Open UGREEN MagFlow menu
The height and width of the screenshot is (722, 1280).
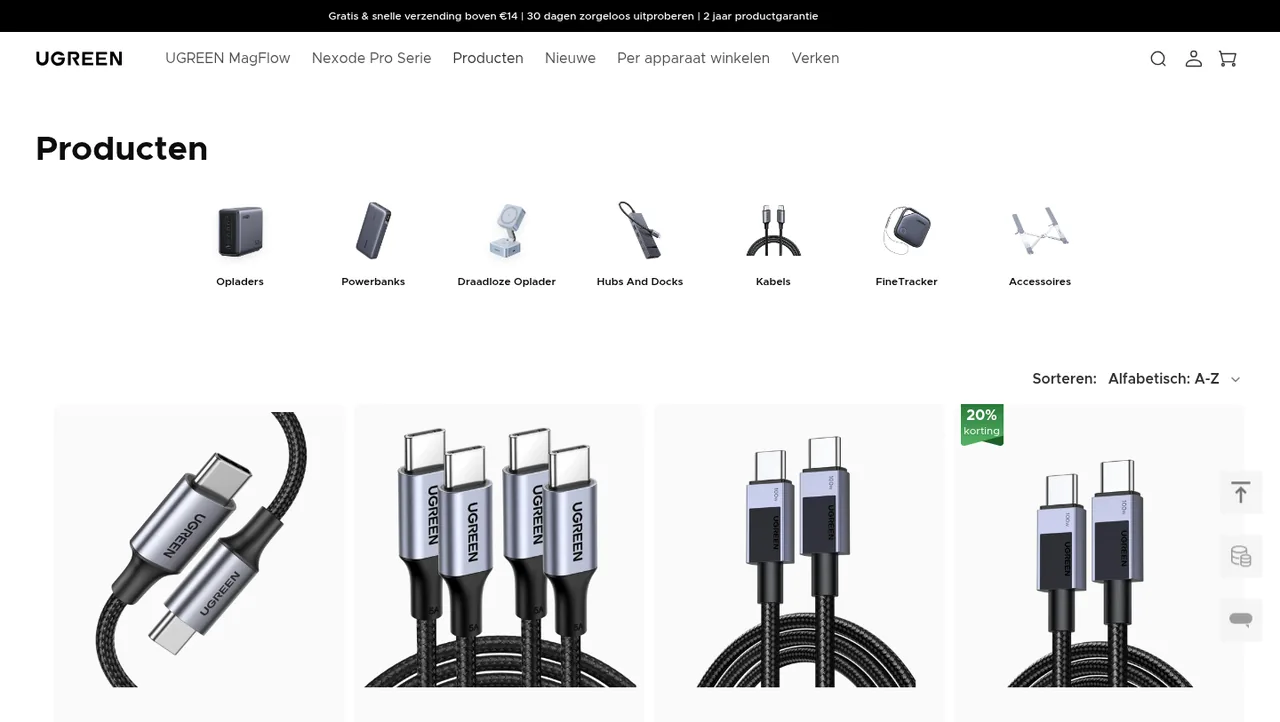pyautogui.click(x=228, y=58)
